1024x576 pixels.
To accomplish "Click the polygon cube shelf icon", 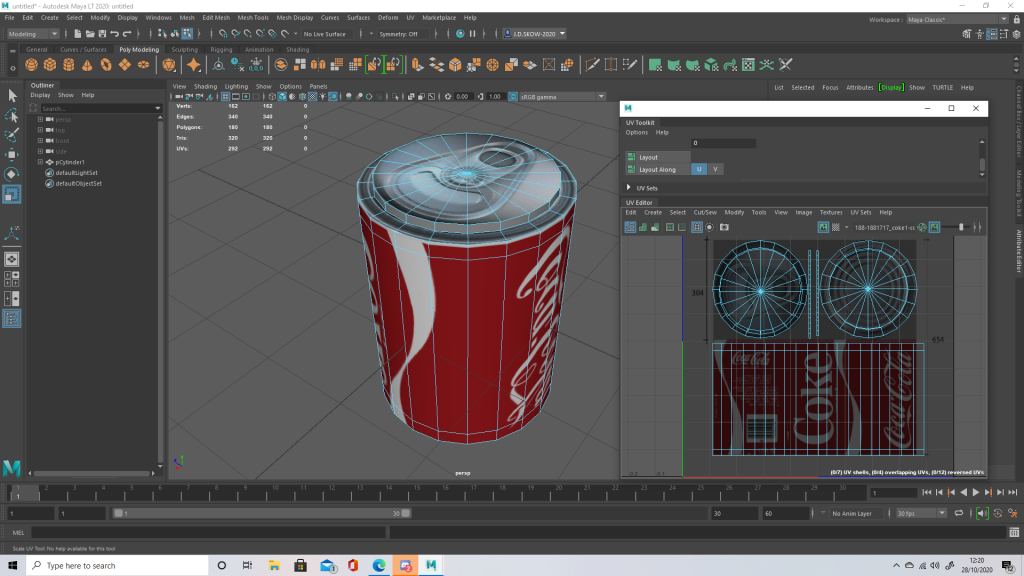I will pyautogui.click(x=50, y=65).
